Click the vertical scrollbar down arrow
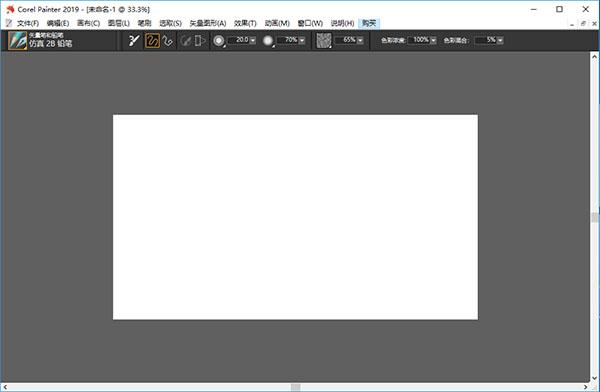600x392 pixels. coord(594,378)
